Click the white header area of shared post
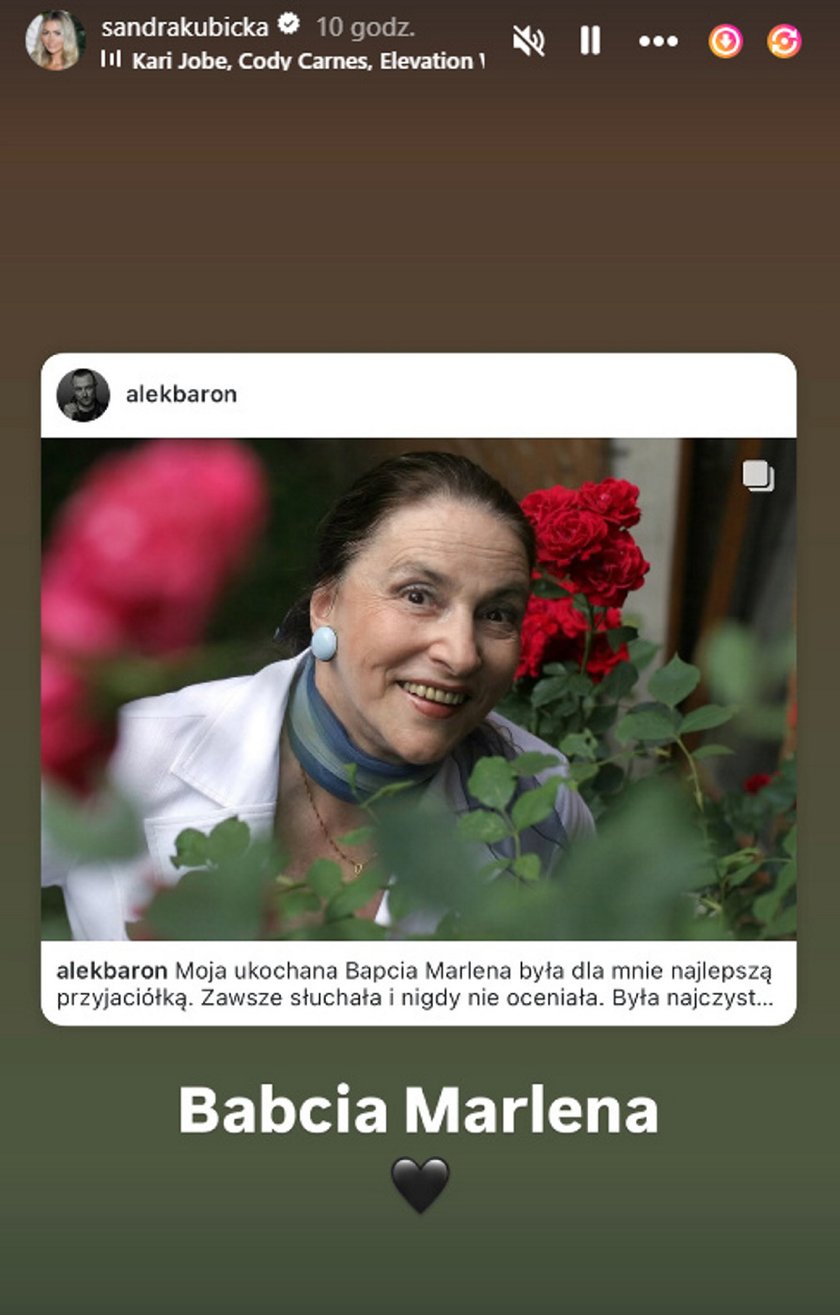This screenshot has height=1315, width=840. 419,395
